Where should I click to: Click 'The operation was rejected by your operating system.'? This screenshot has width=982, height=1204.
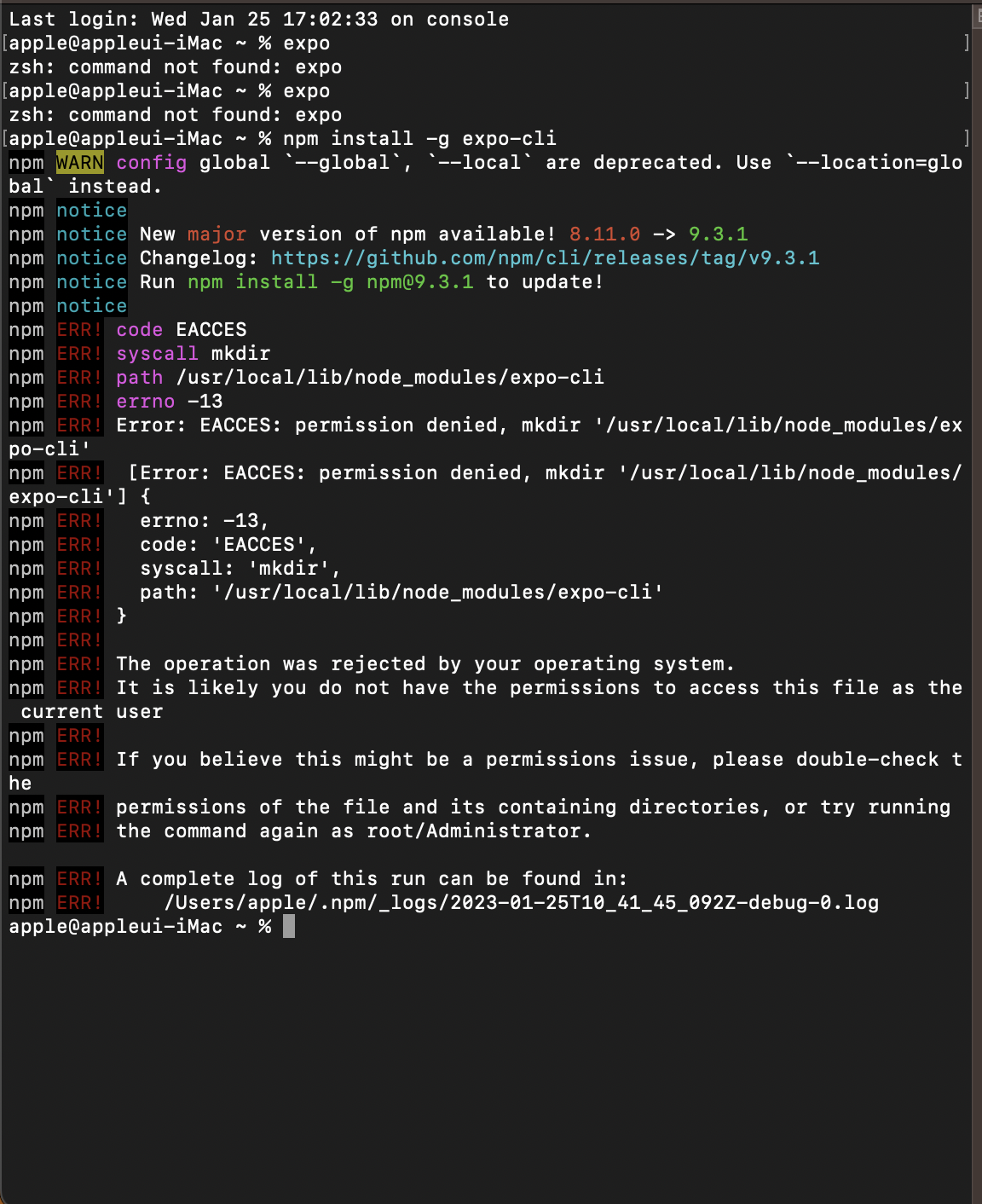click(425, 663)
